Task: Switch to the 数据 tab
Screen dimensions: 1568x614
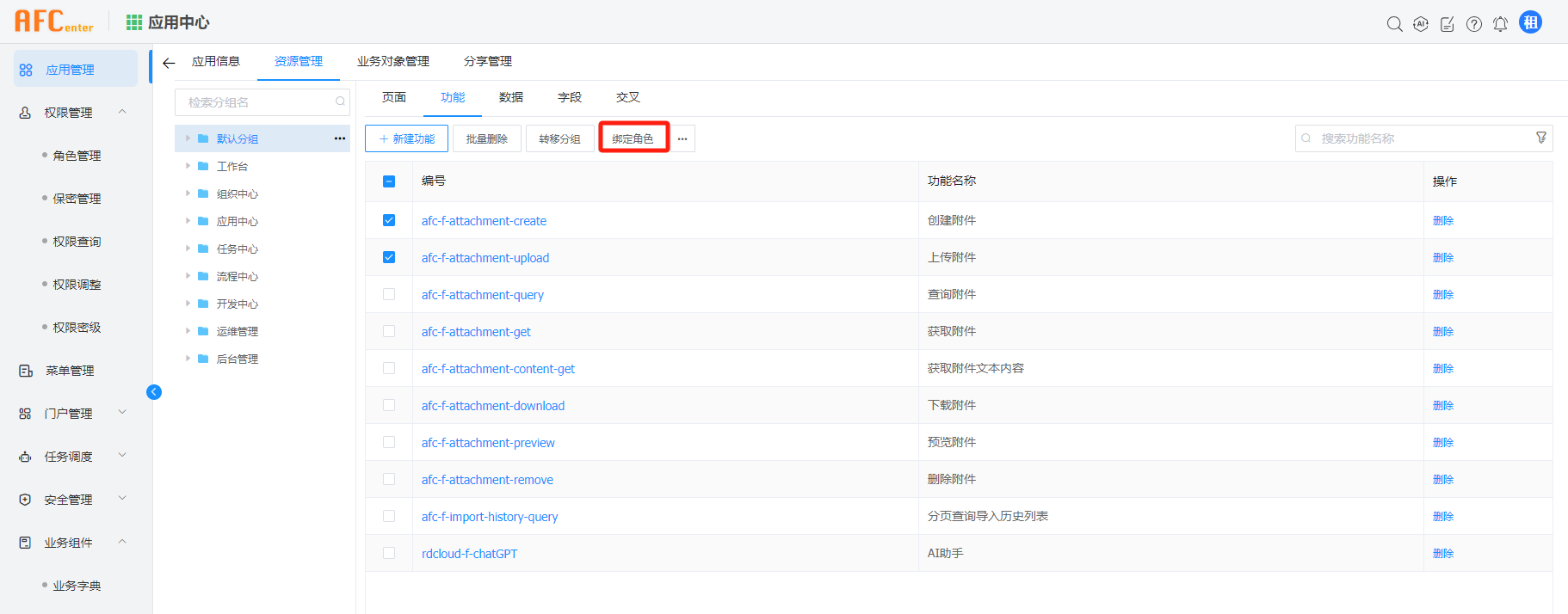Action: (x=510, y=97)
